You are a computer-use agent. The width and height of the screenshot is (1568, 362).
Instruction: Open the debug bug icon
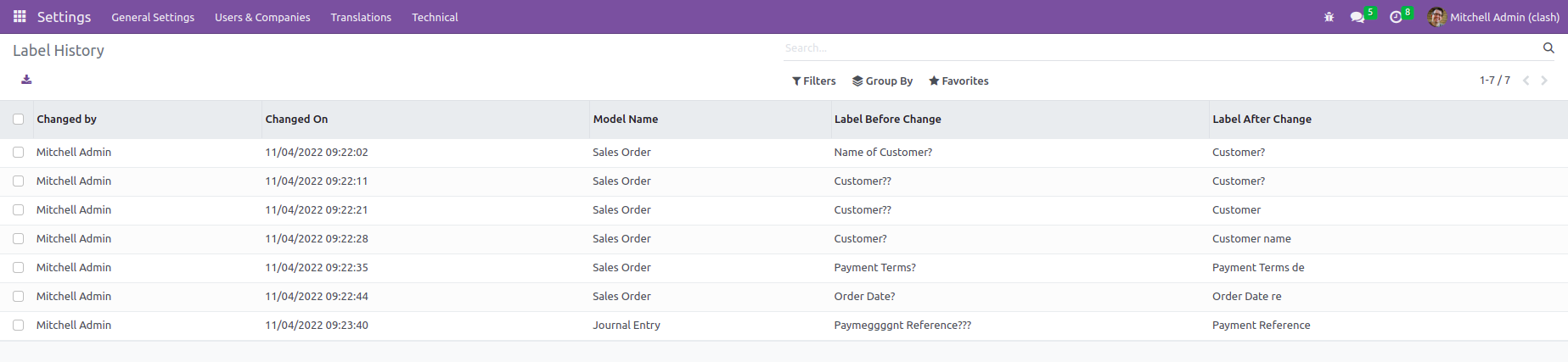(x=1329, y=17)
